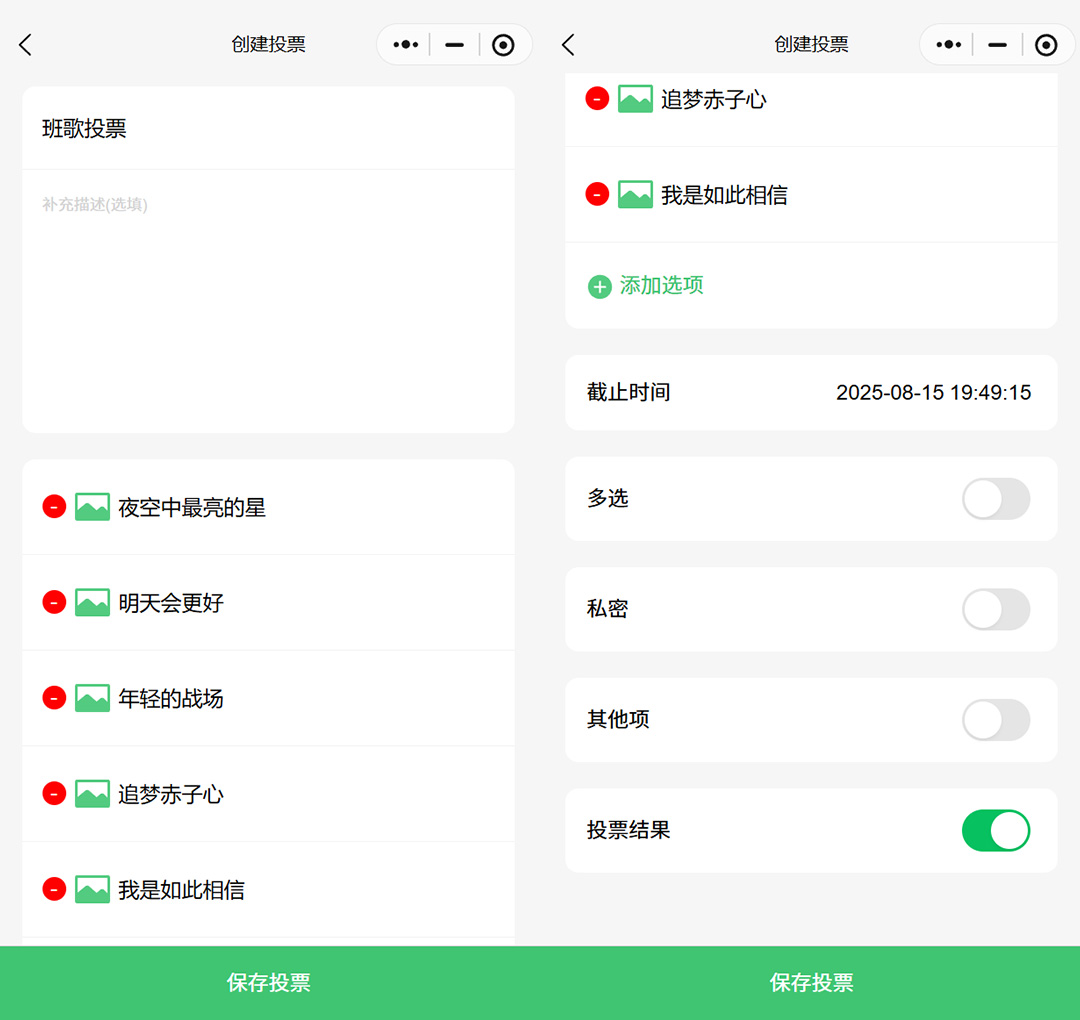Tap the circular close icon in left panel header
Viewport: 1080px width, 1020px height.
tap(503, 45)
